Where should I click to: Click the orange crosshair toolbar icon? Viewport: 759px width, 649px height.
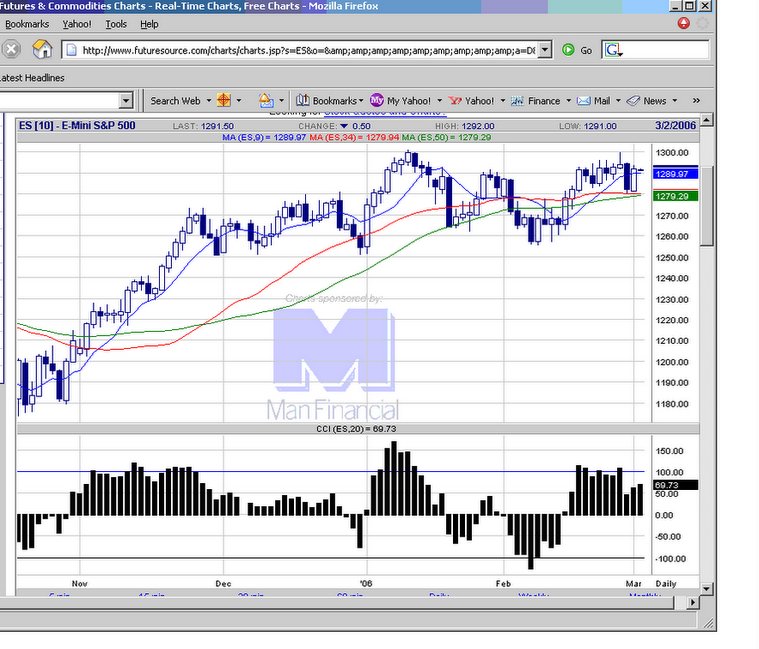[x=224, y=100]
